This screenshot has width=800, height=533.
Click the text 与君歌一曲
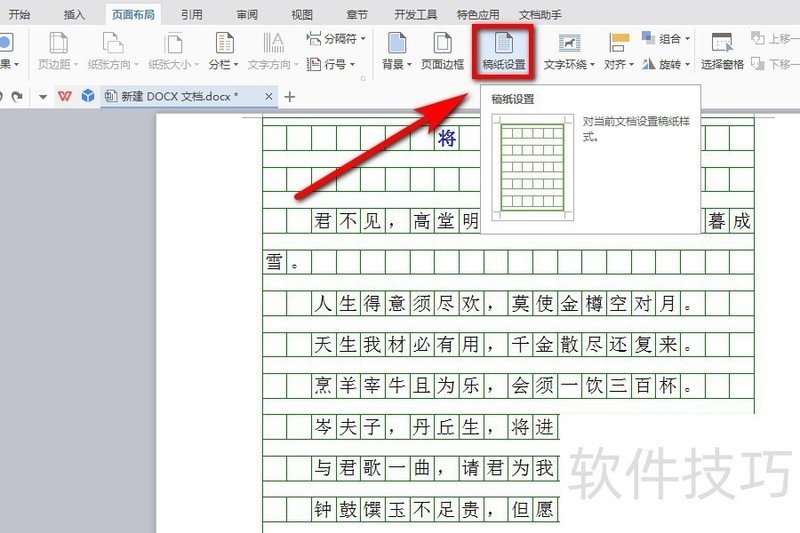pyautogui.click(x=372, y=467)
